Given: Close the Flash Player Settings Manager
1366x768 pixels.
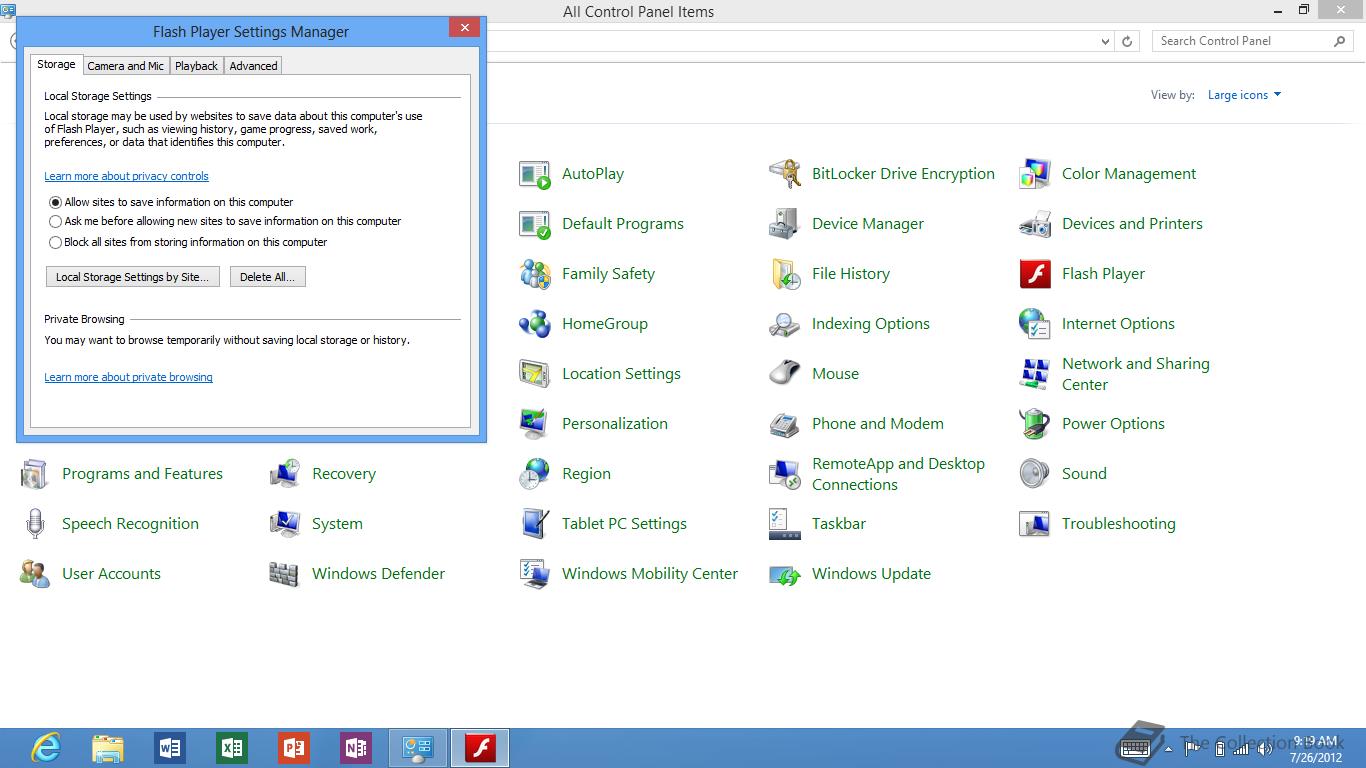Looking at the screenshot, I should point(464,28).
